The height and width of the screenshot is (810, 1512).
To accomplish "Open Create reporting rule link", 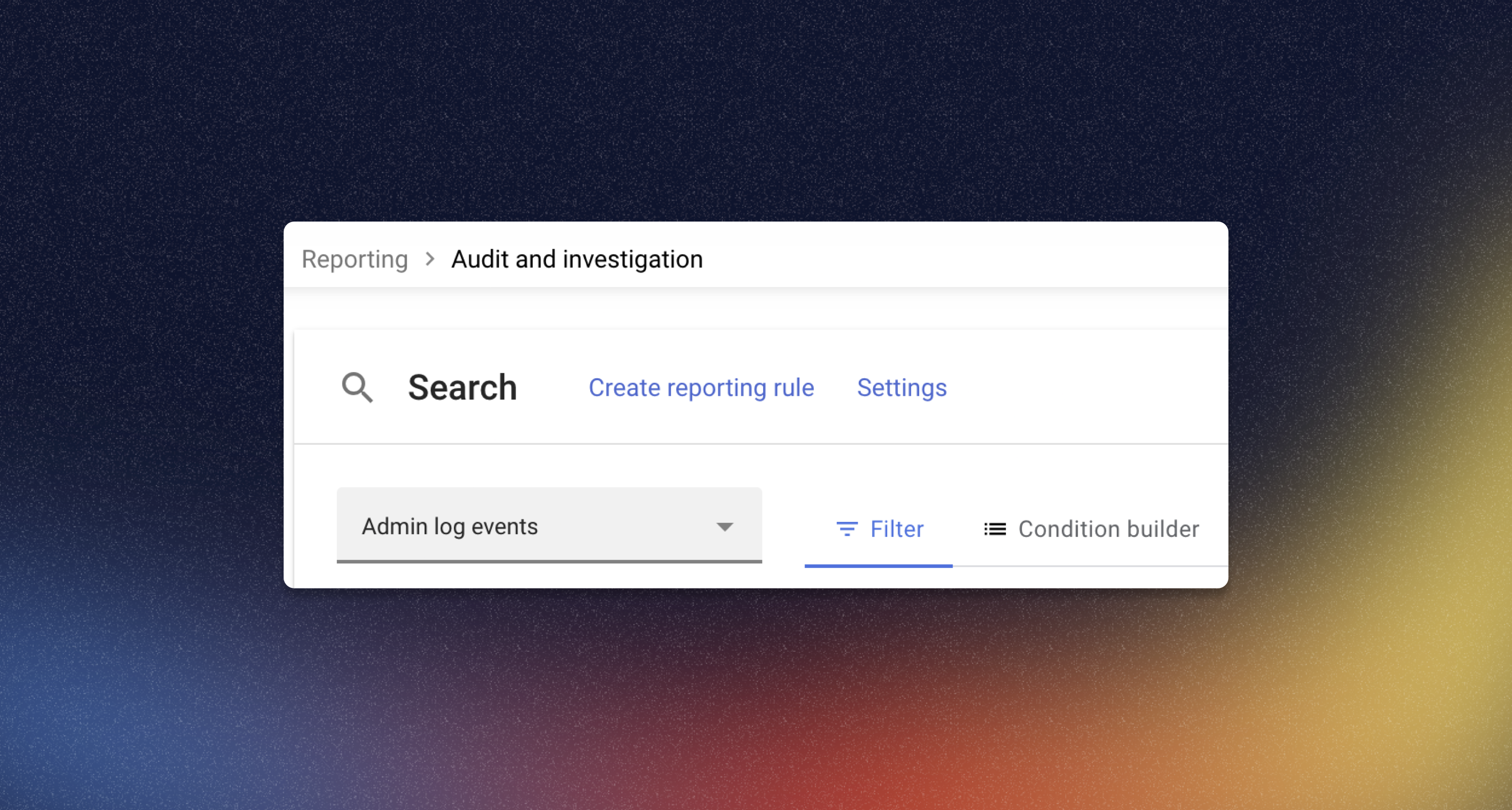I will click(701, 387).
